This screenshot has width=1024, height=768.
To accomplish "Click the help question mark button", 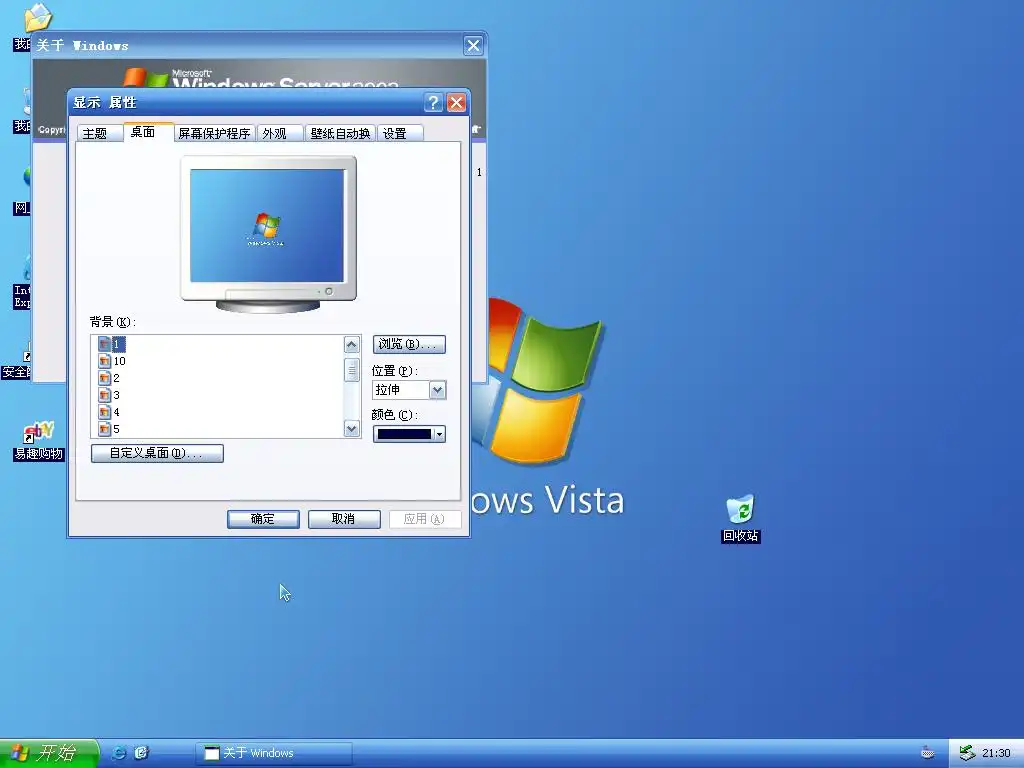I will tap(433, 103).
